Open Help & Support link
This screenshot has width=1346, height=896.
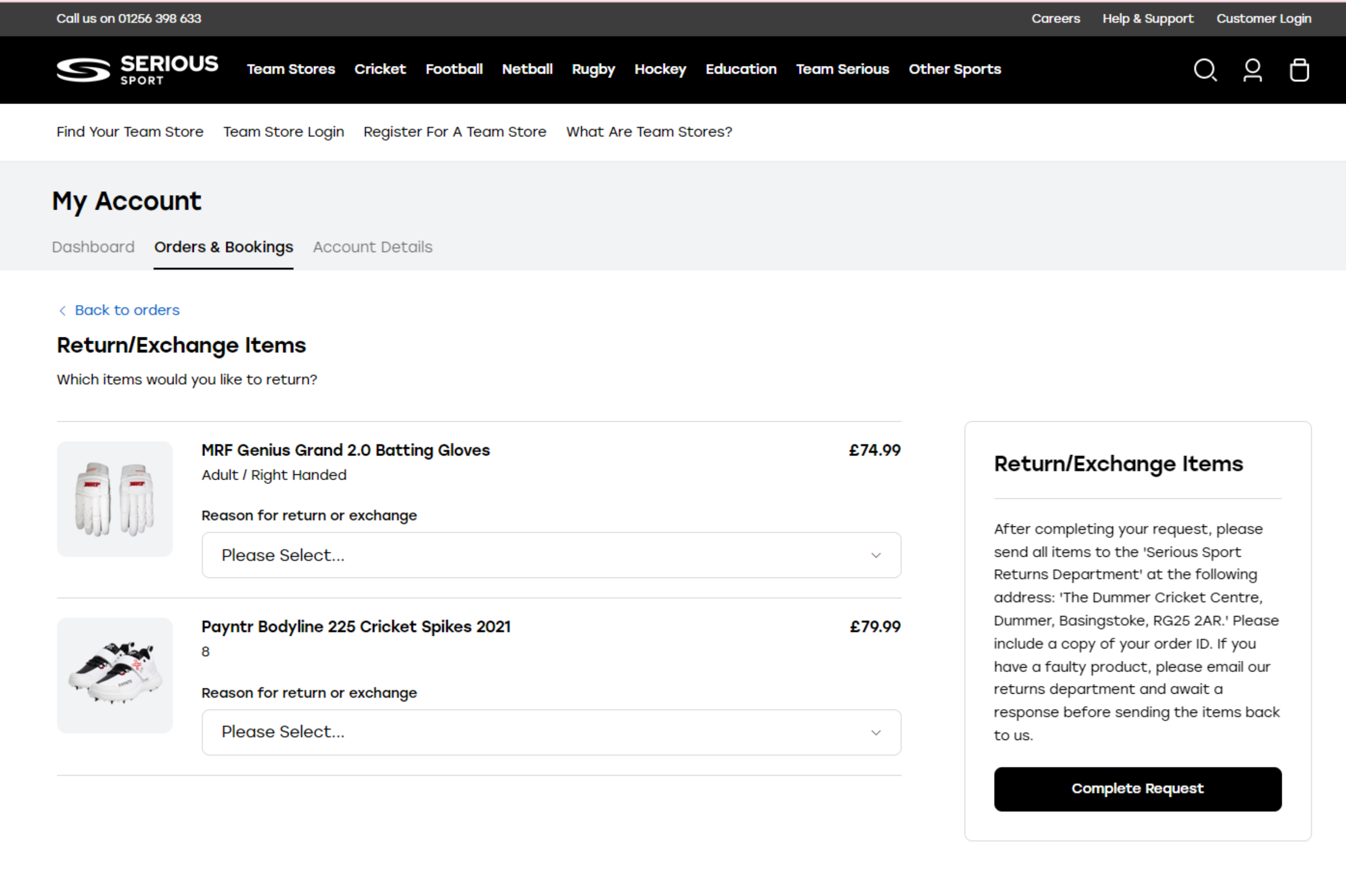(1148, 18)
